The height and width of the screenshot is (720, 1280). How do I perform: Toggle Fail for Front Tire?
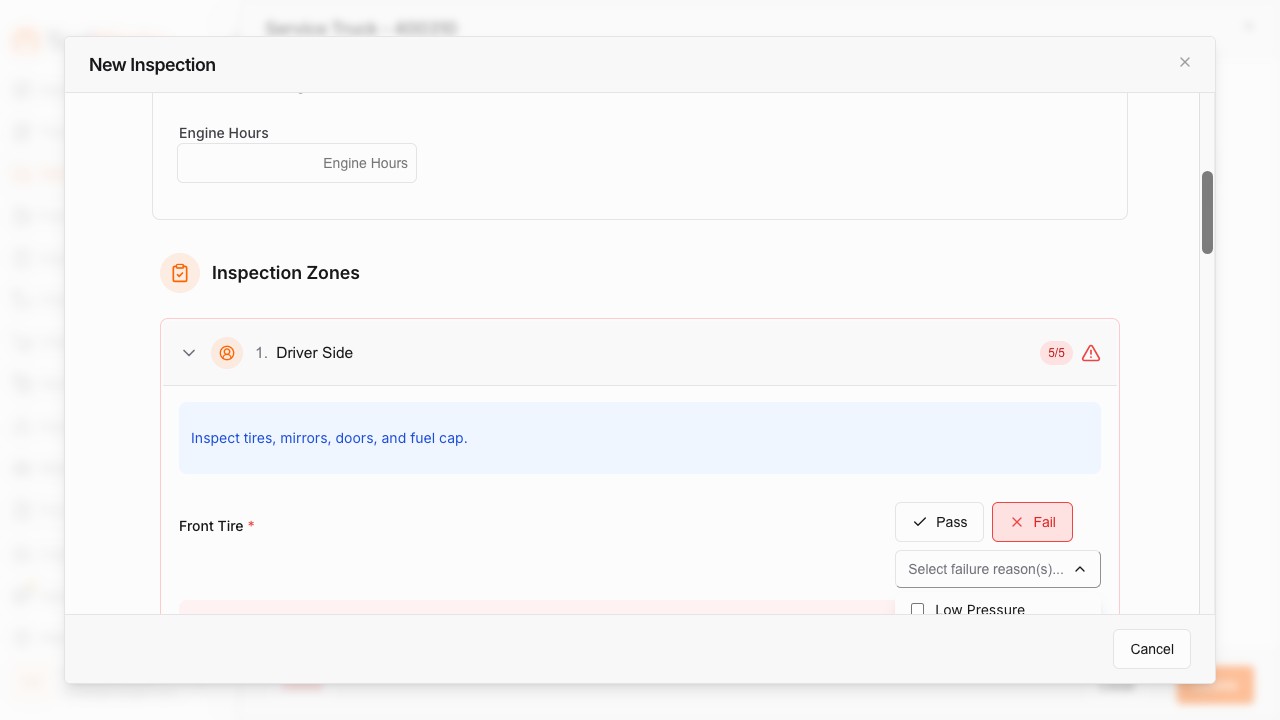pyautogui.click(x=1032, y=522)
